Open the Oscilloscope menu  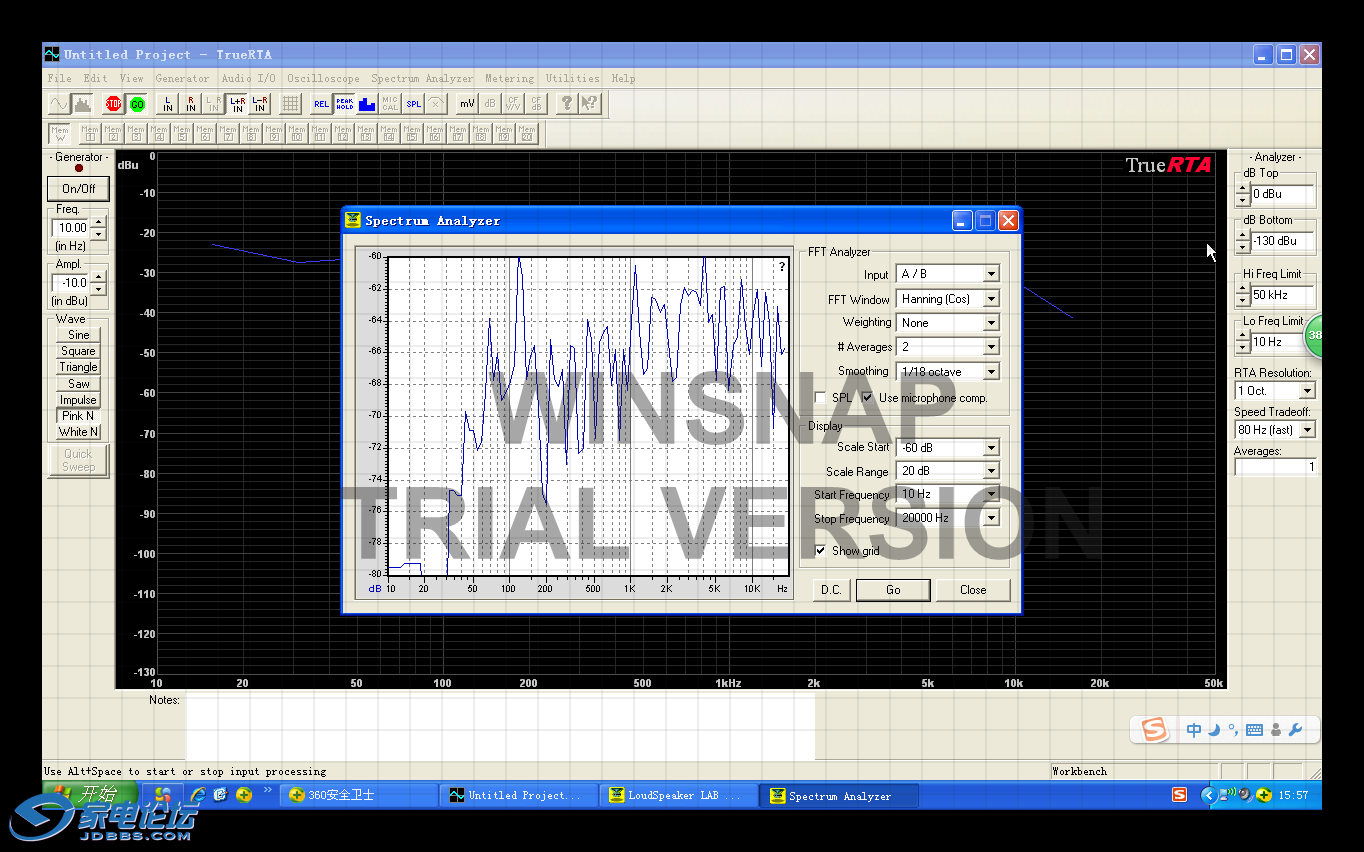tap(323, 78)
